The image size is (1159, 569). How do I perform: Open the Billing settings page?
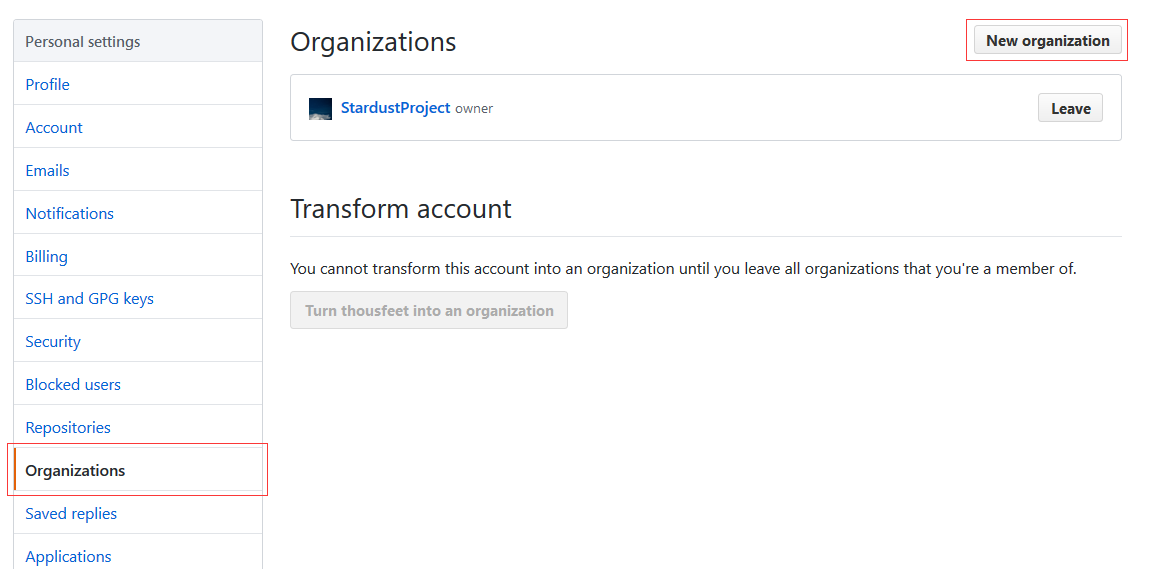pos(47,256)
